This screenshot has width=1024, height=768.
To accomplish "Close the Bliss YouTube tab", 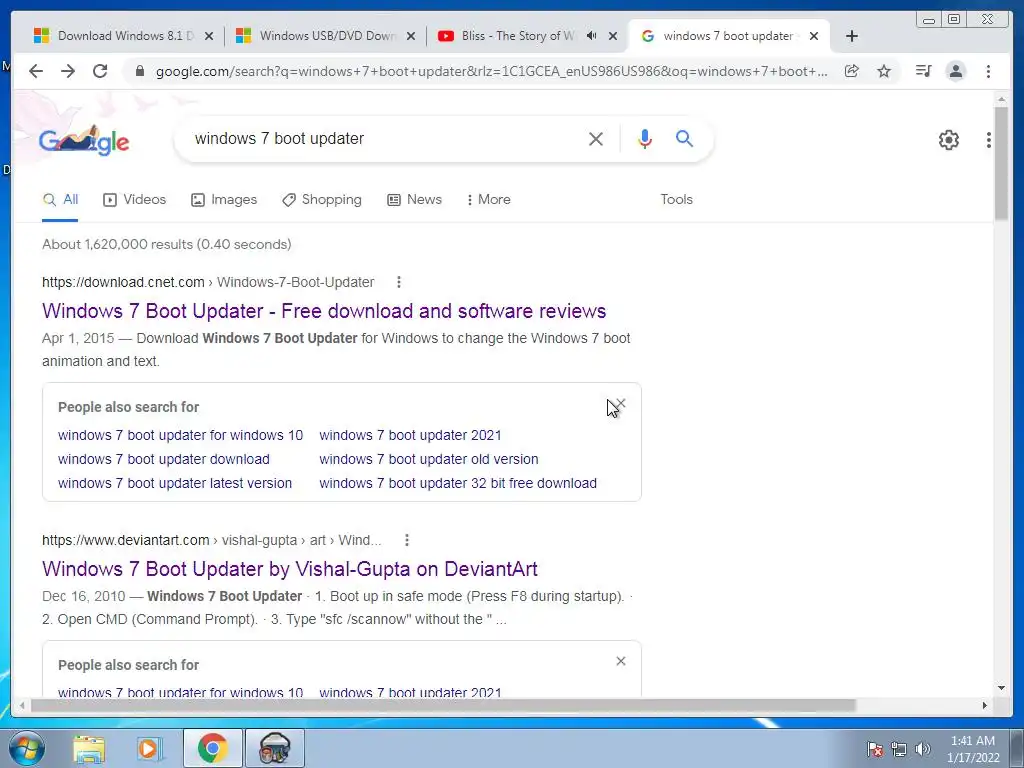I will [613, 36].
